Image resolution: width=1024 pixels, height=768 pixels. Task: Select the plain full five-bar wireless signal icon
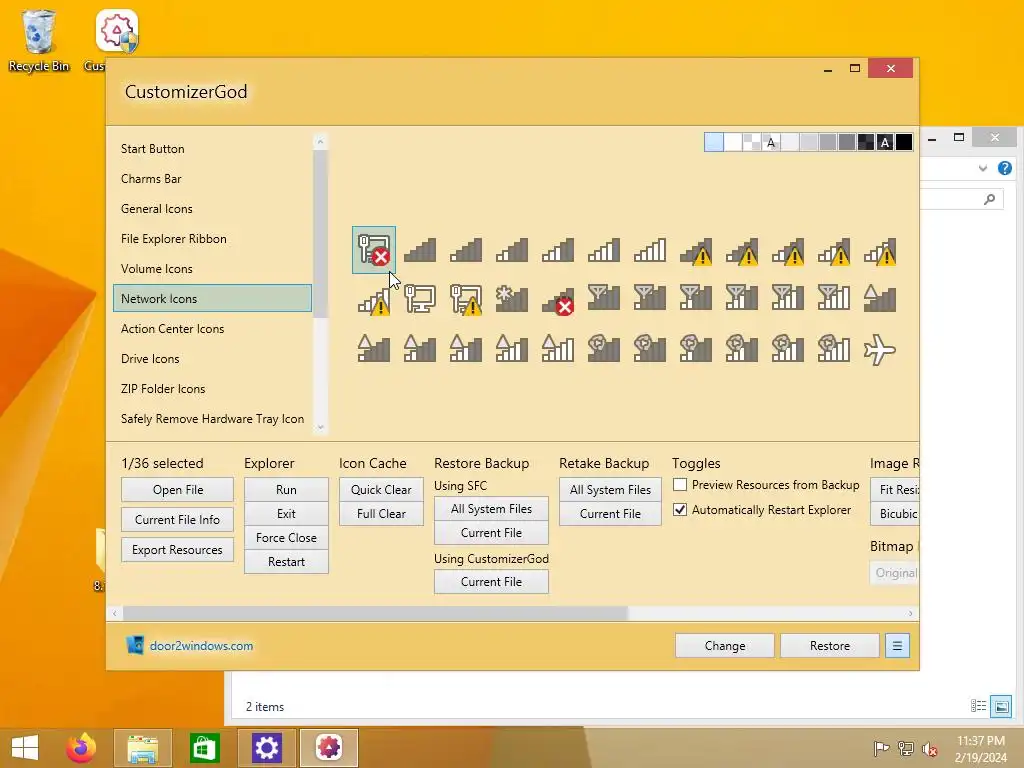(x=650, y=250)
